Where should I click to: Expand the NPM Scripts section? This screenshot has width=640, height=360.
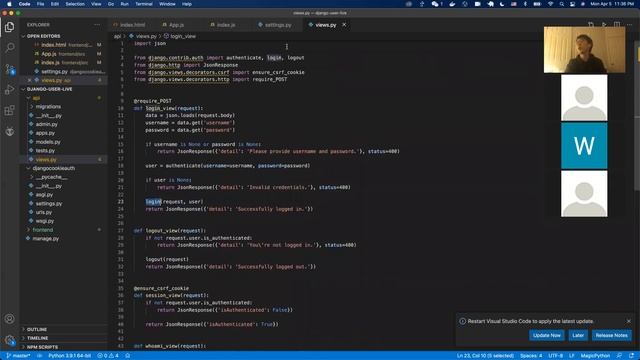[x=42, y=347]
